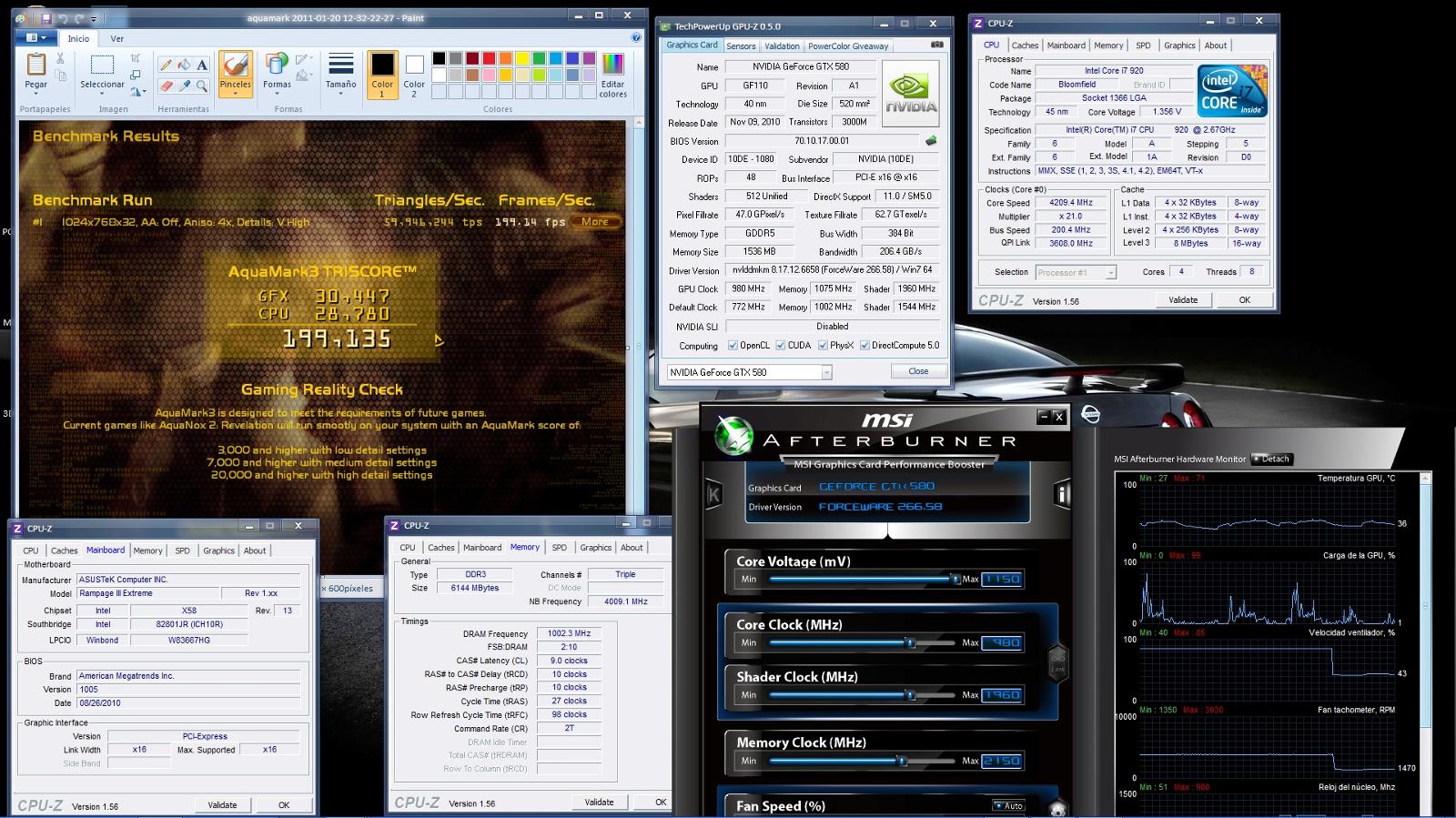Select the Eraser tool in Paint
Image resolution: width=1456 pixels, height=818 pixels.
(x=166, y=86)
